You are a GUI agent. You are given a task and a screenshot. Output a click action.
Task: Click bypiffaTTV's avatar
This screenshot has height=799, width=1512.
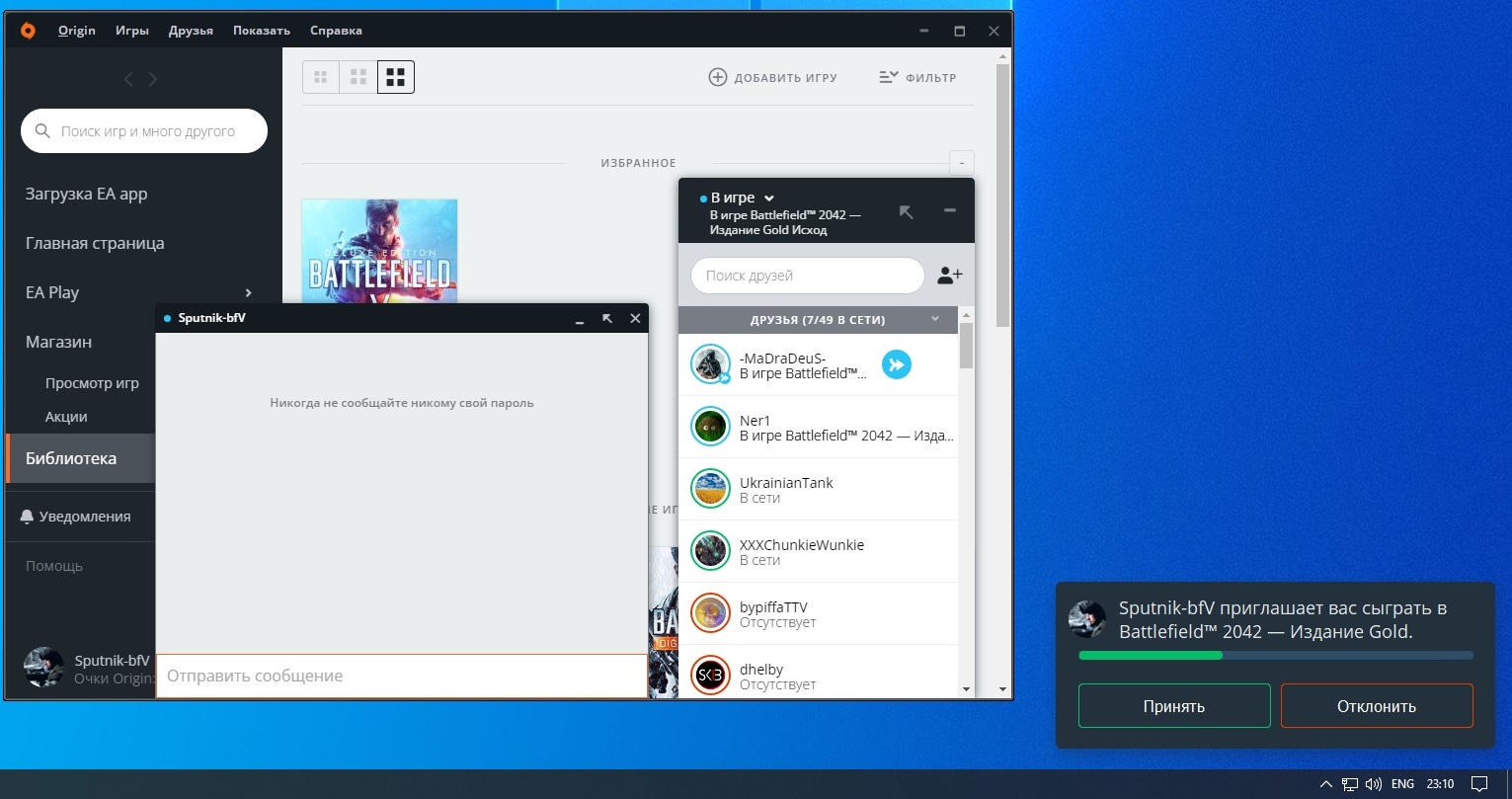[710, 614]
